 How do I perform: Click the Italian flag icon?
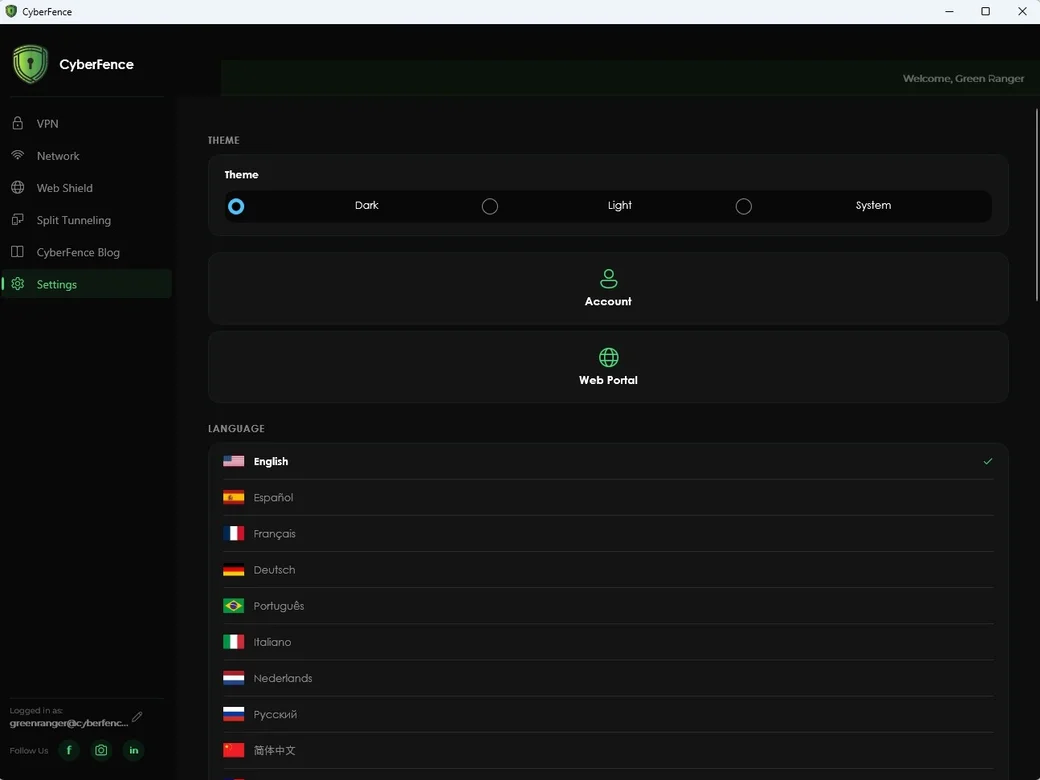point(233,642)
